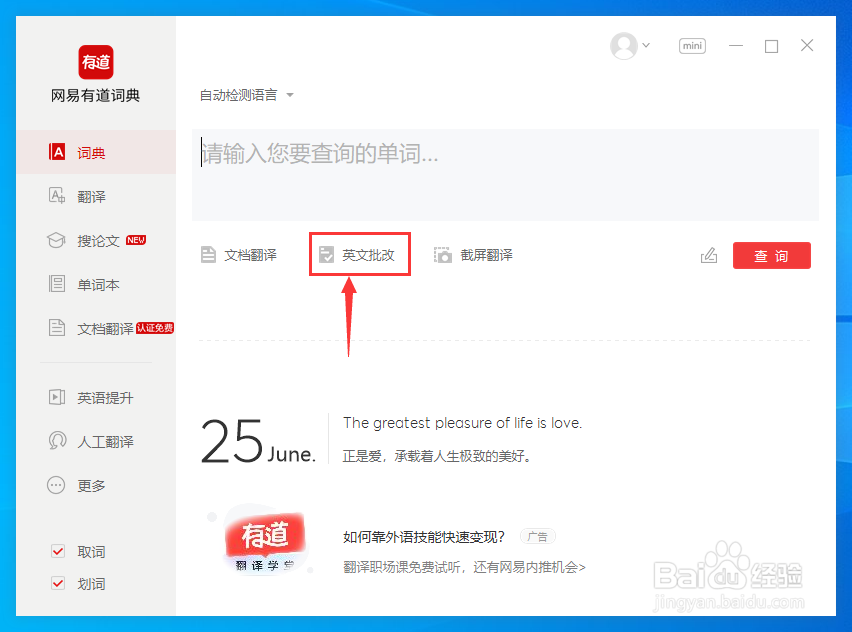The image size is (852, 632).
Task: Click the 文档翻译 file icon by search
Action: coord(208,254)
